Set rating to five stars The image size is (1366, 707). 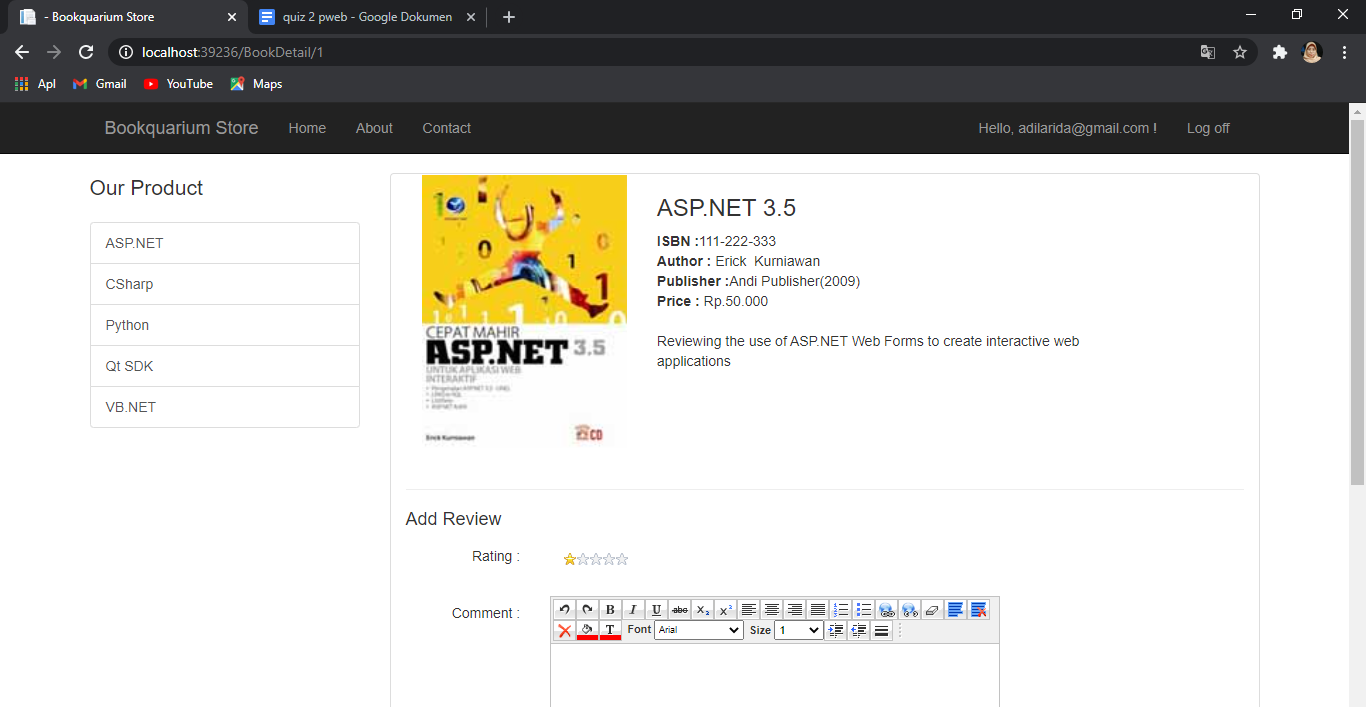coord(622,559)
